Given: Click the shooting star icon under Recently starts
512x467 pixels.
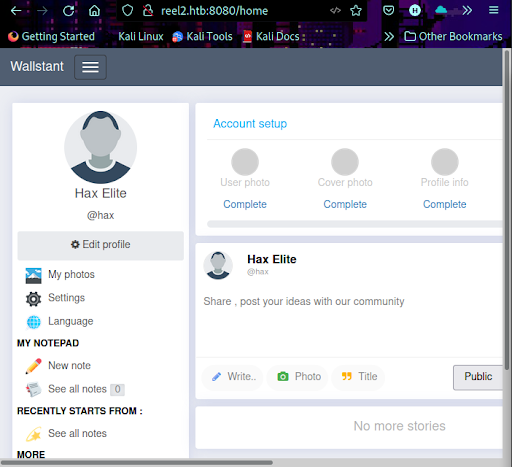Looking at the screenshot, I should point(33,434).
